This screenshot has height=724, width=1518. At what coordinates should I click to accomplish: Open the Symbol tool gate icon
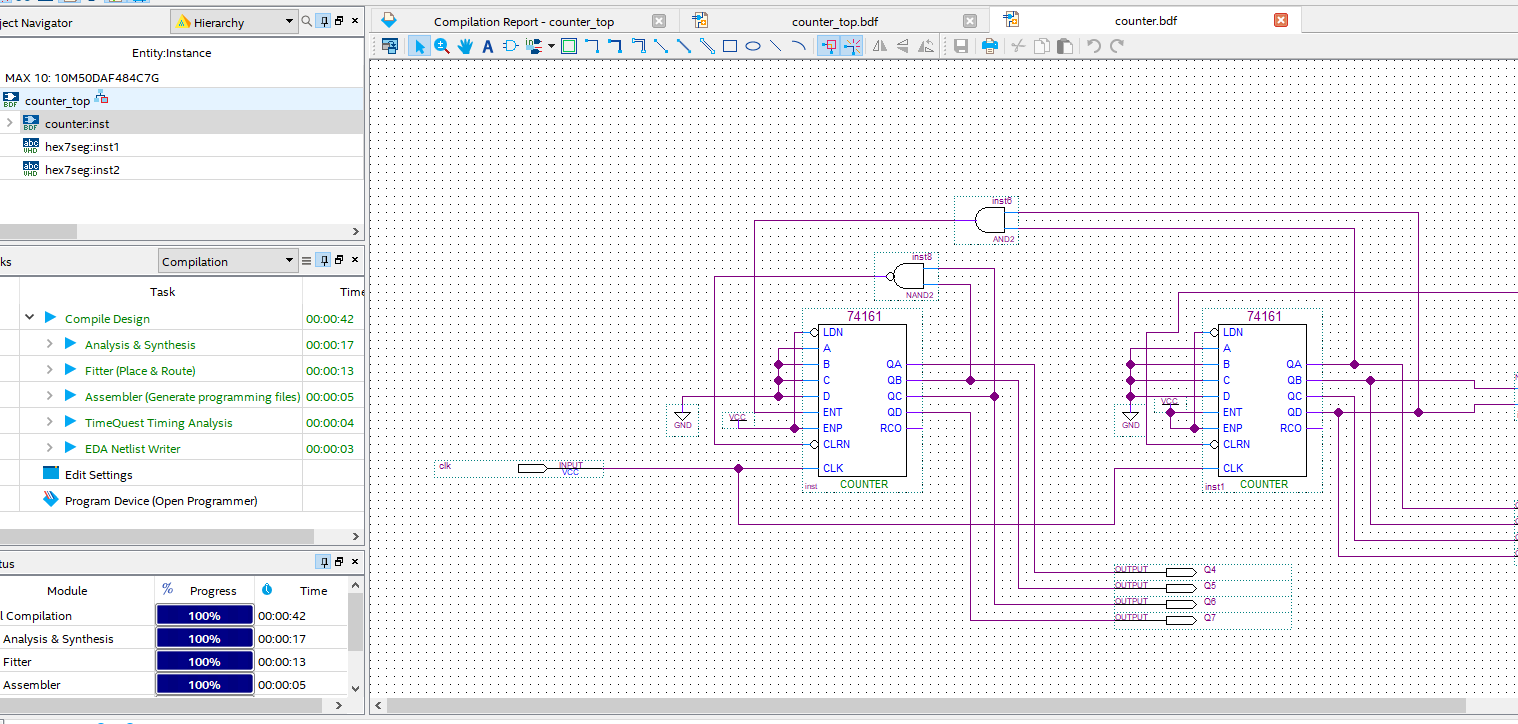coord(510,46)
